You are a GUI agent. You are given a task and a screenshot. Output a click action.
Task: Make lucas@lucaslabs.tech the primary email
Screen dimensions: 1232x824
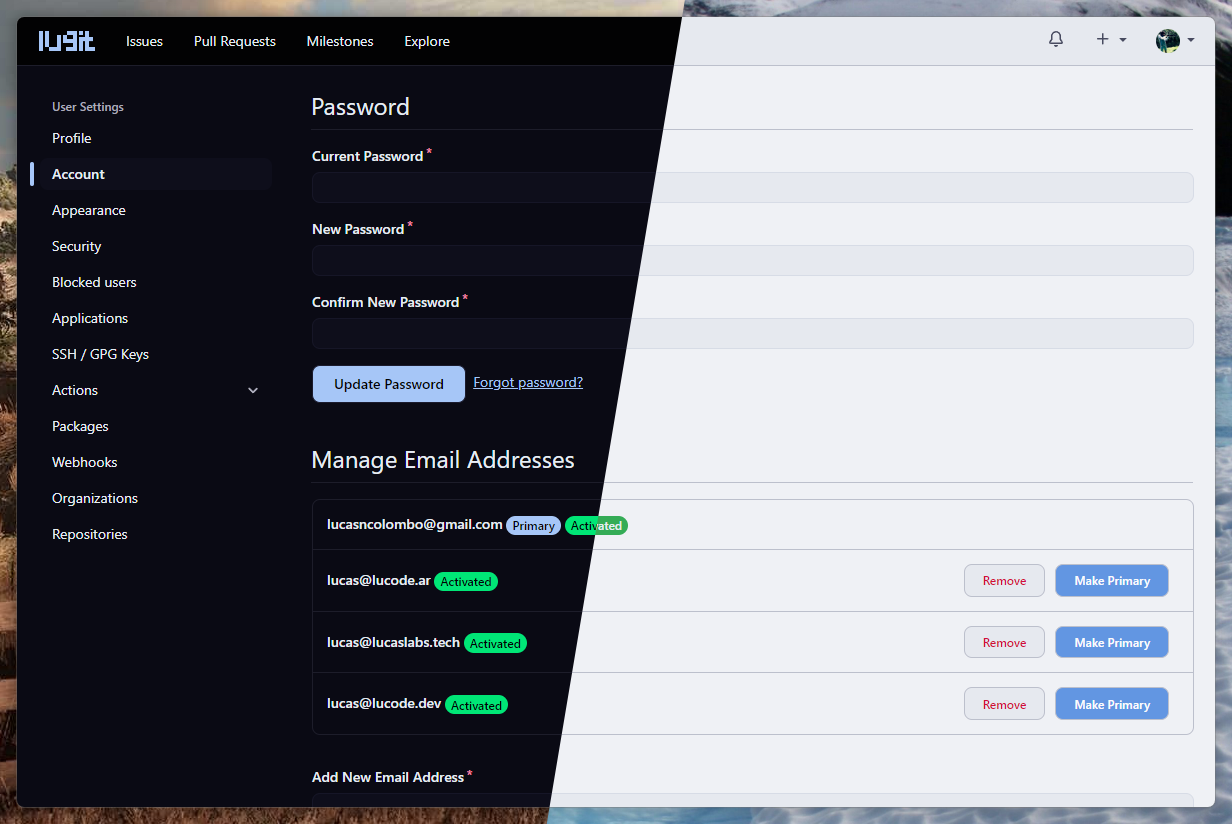pyautogui.click(x=1111, y=643)
